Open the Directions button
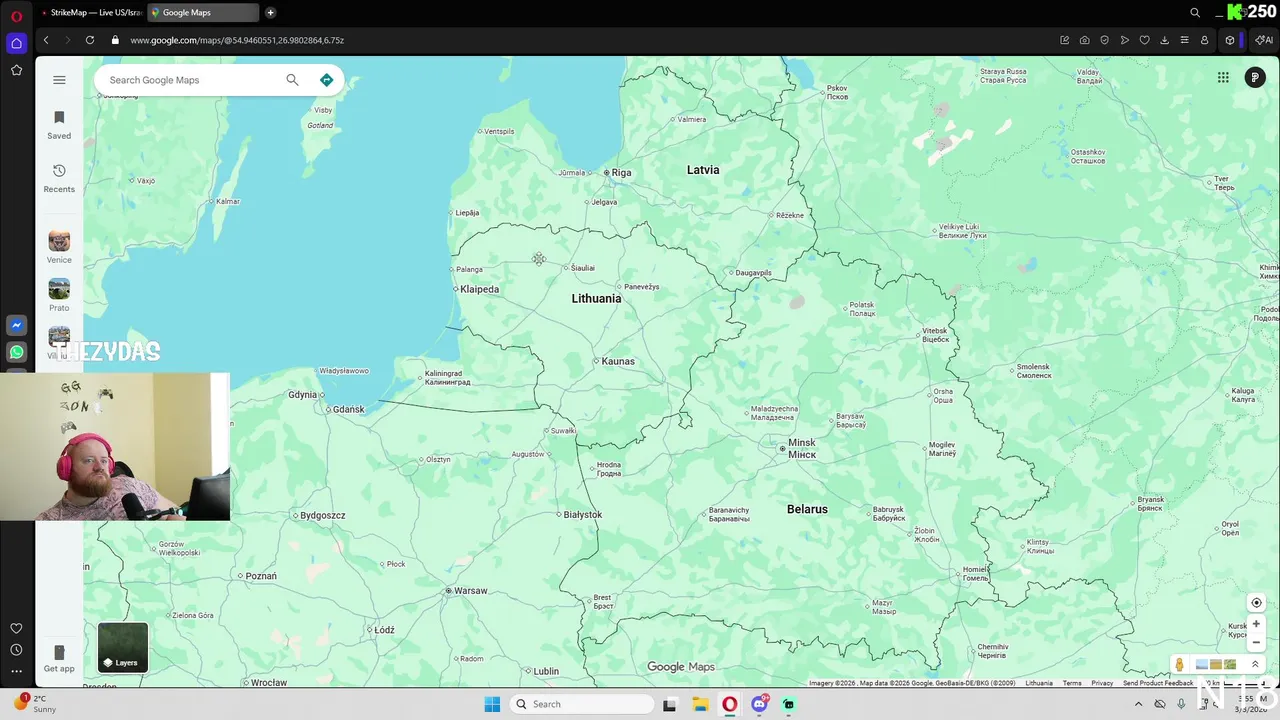Image resolution: width=1280 pixels, height=720 pixels. click(x=326, y=80)
